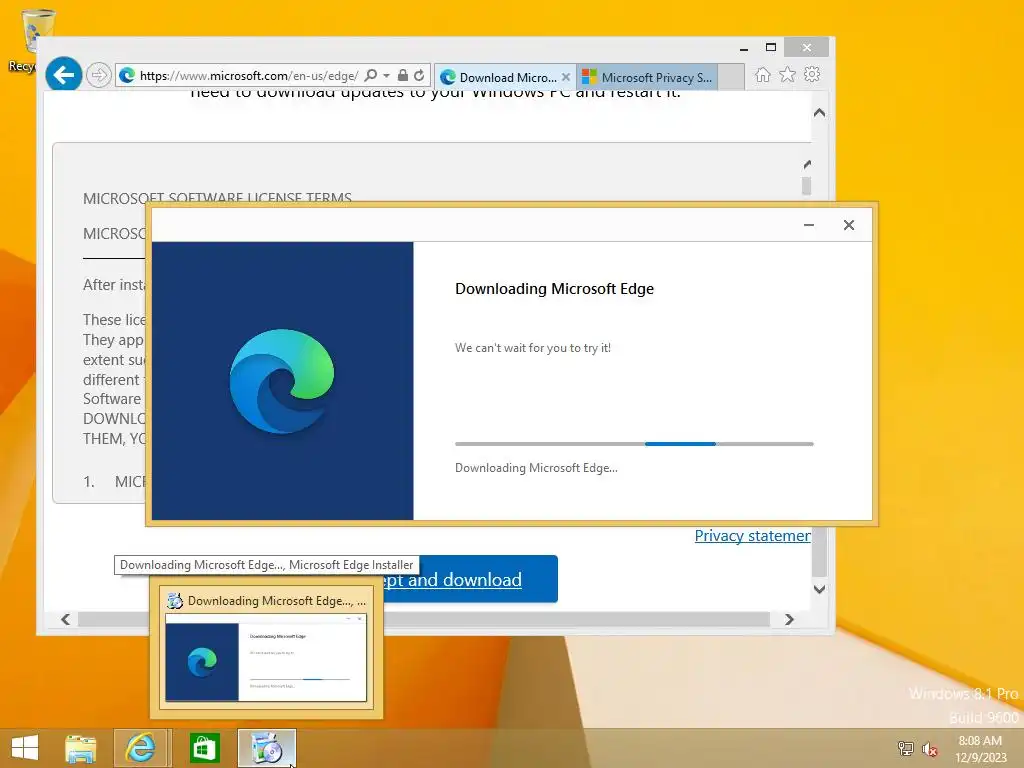Screen dimensions: 1024x768
Task: Open a new tab in Internet Explorer
Action: 731,77
